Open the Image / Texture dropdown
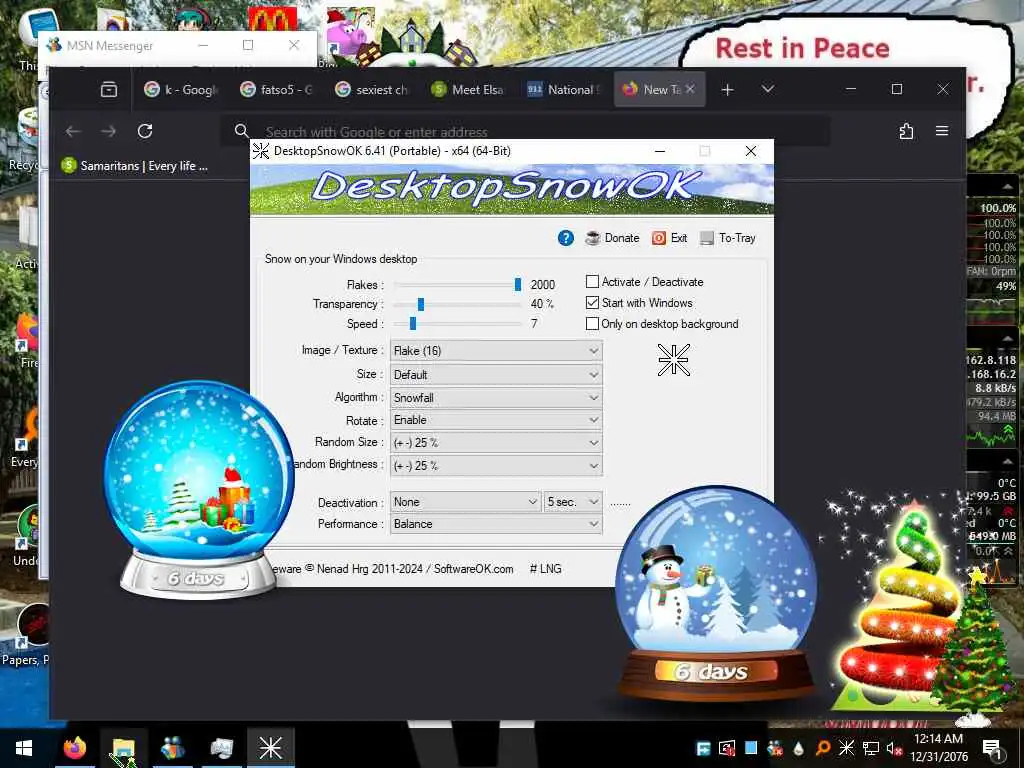This screenshot has height=768, width=1024. [496, 351]
